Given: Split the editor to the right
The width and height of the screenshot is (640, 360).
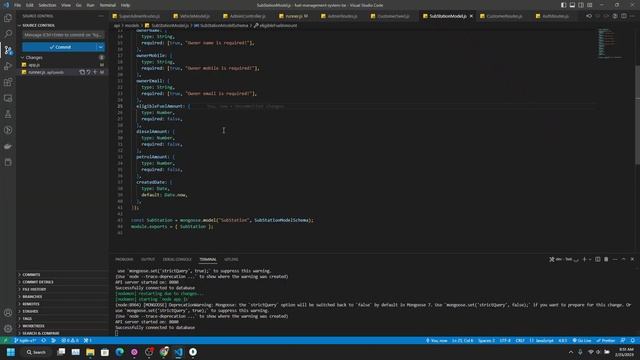Looking at the screenshot, I should 624,16.
